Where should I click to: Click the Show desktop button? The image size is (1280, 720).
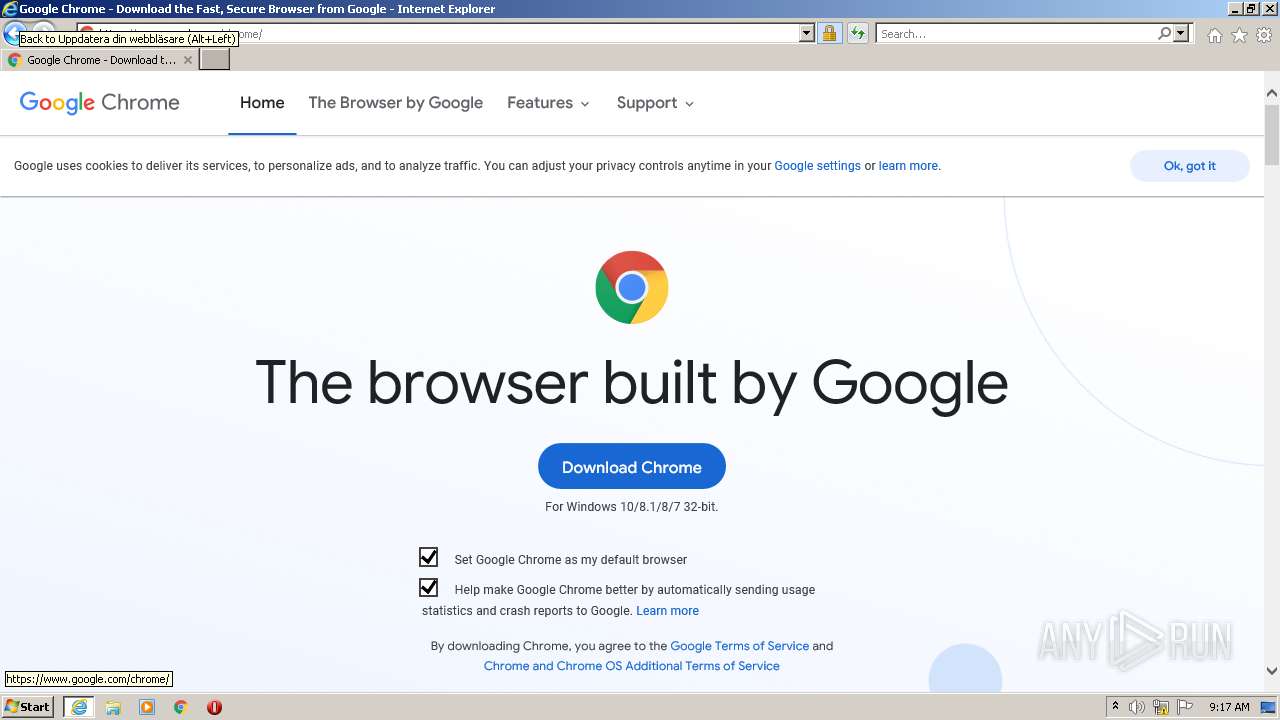[1269, 707]
